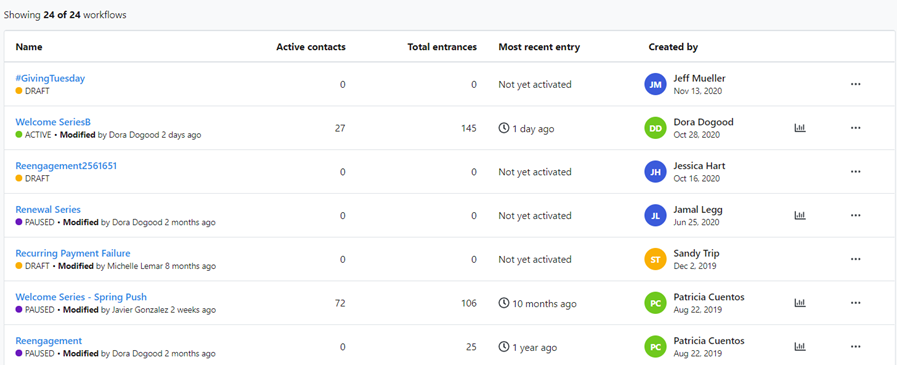Sort by the Created by column header
The height and width of the screenshot is (365, 898).
pos(674,47)
